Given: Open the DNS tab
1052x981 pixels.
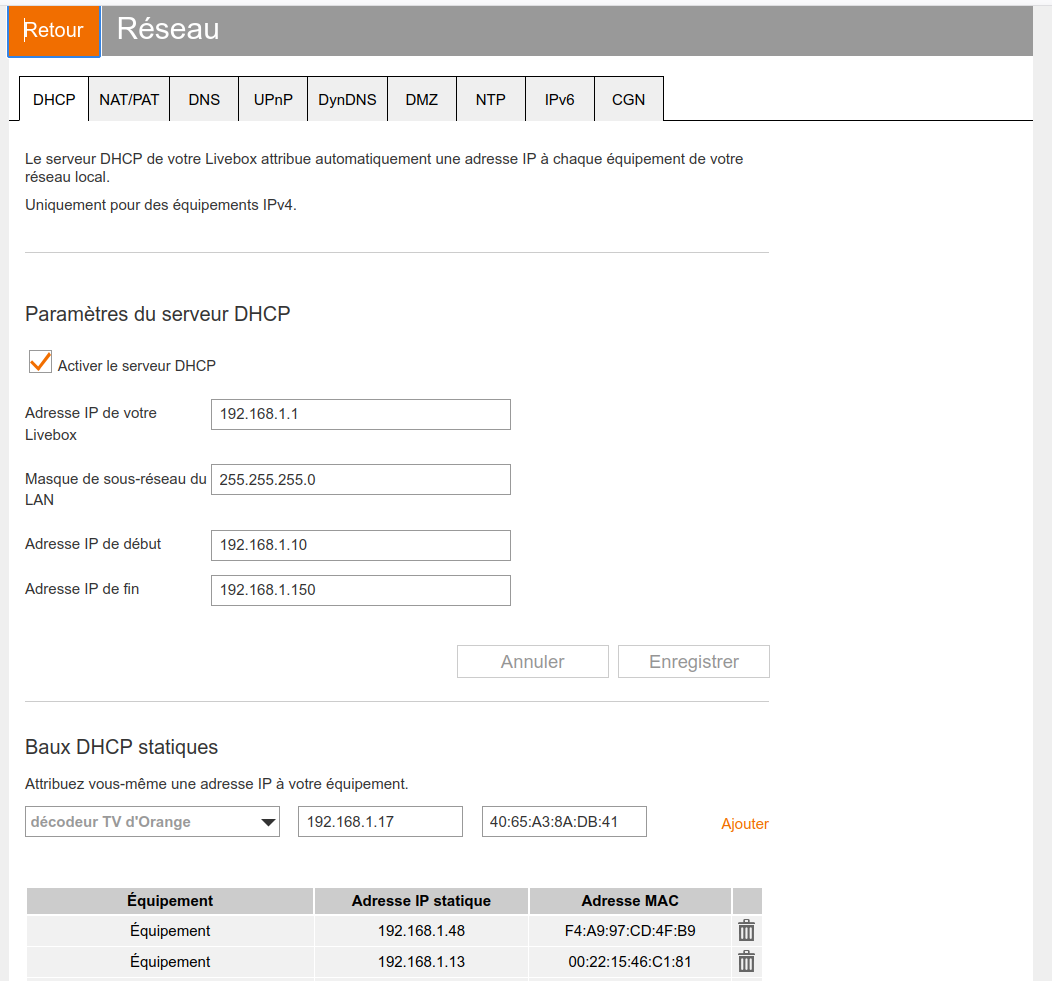Looking at the screenshot, I should (x=204, y=100).
